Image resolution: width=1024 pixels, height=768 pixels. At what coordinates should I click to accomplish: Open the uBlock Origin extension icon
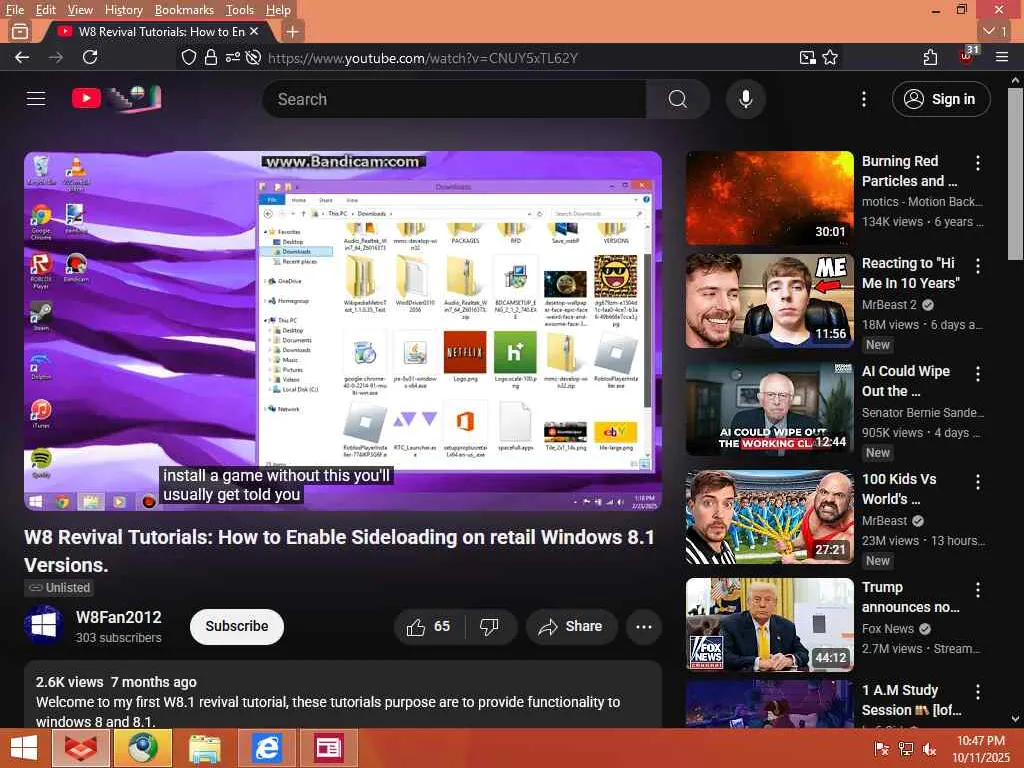[x=967, y=56]
